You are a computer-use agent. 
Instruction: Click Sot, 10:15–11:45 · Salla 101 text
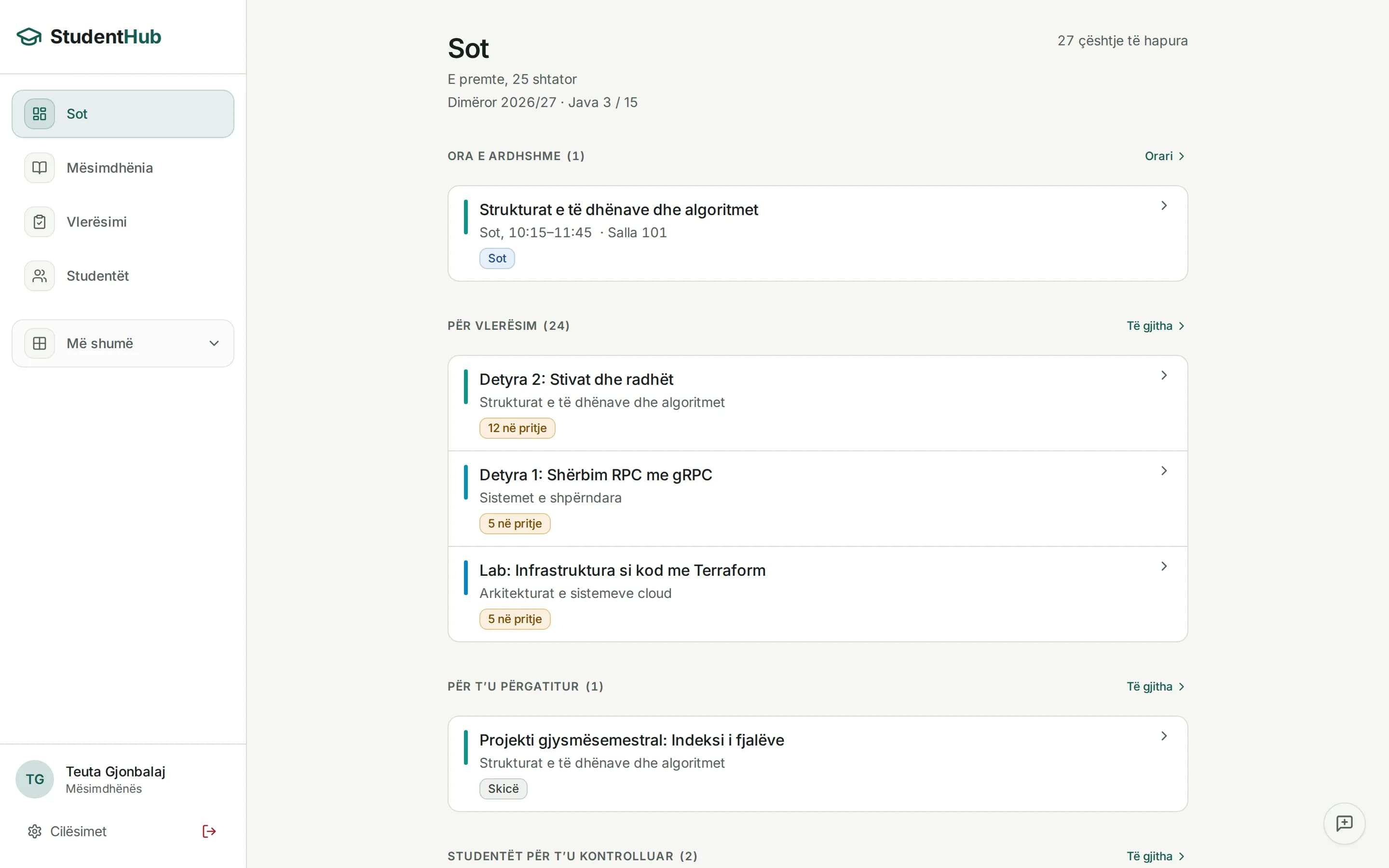[573, 232]
